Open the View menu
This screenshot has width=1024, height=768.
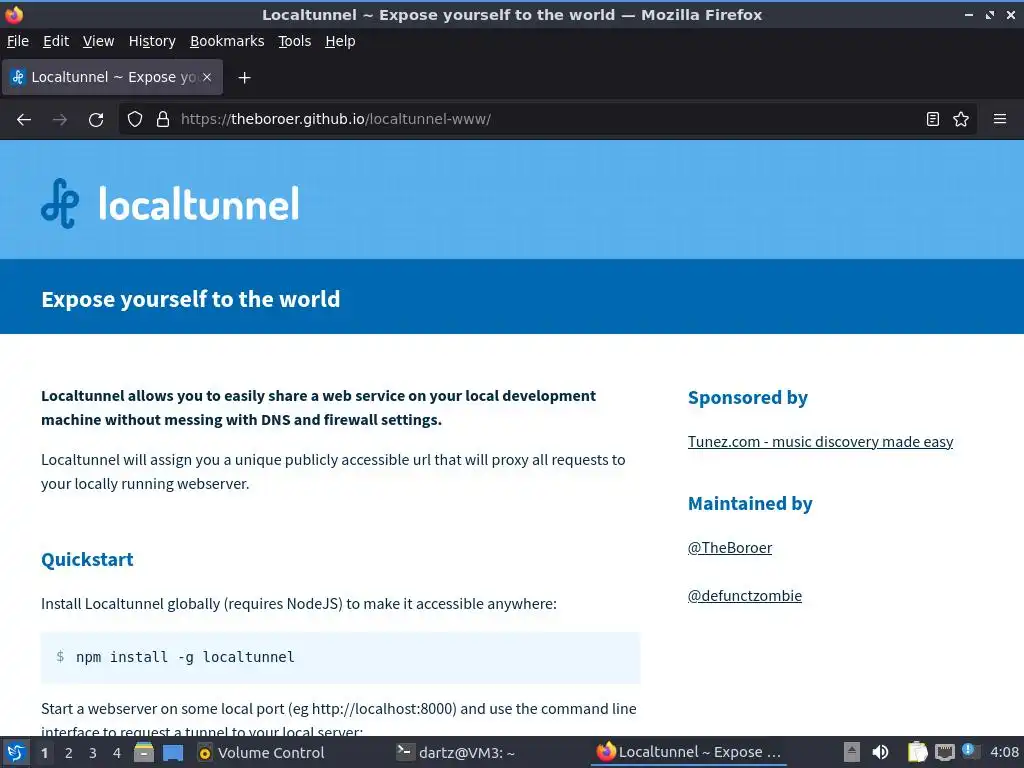pyautogui.click(x=98, y=41)
